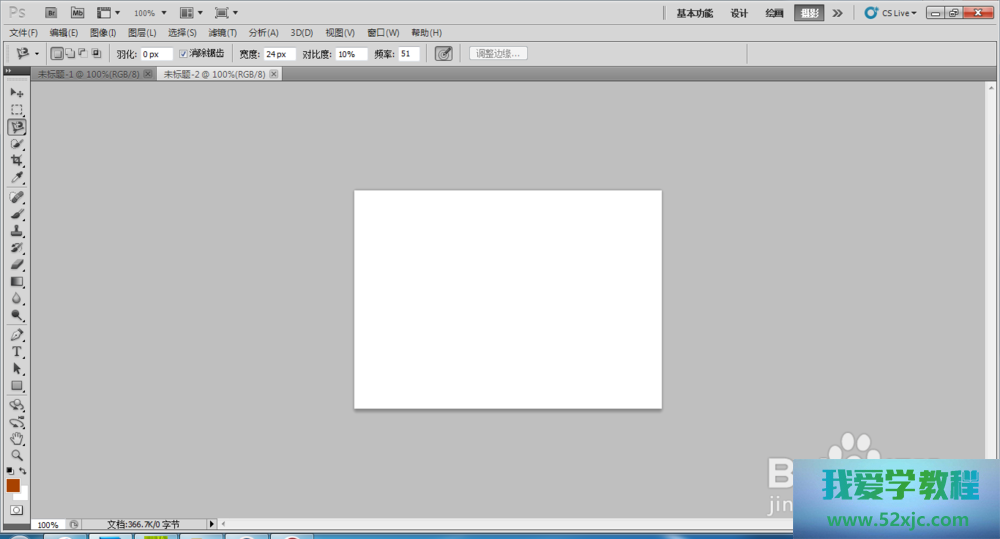1000x539 pixels.
Task: Click the 羽化 feather input field
Action: 156,54
